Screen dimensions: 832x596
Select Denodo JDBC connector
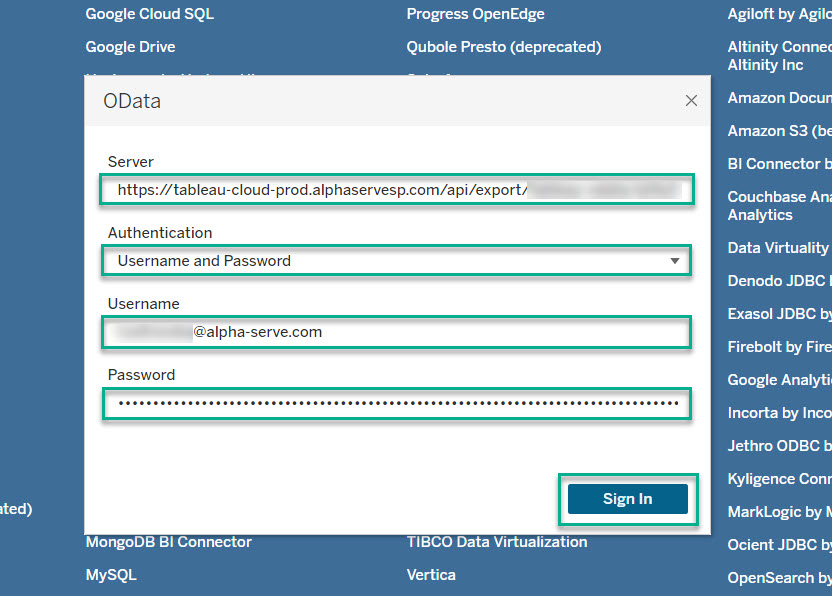tap(779, 281)
